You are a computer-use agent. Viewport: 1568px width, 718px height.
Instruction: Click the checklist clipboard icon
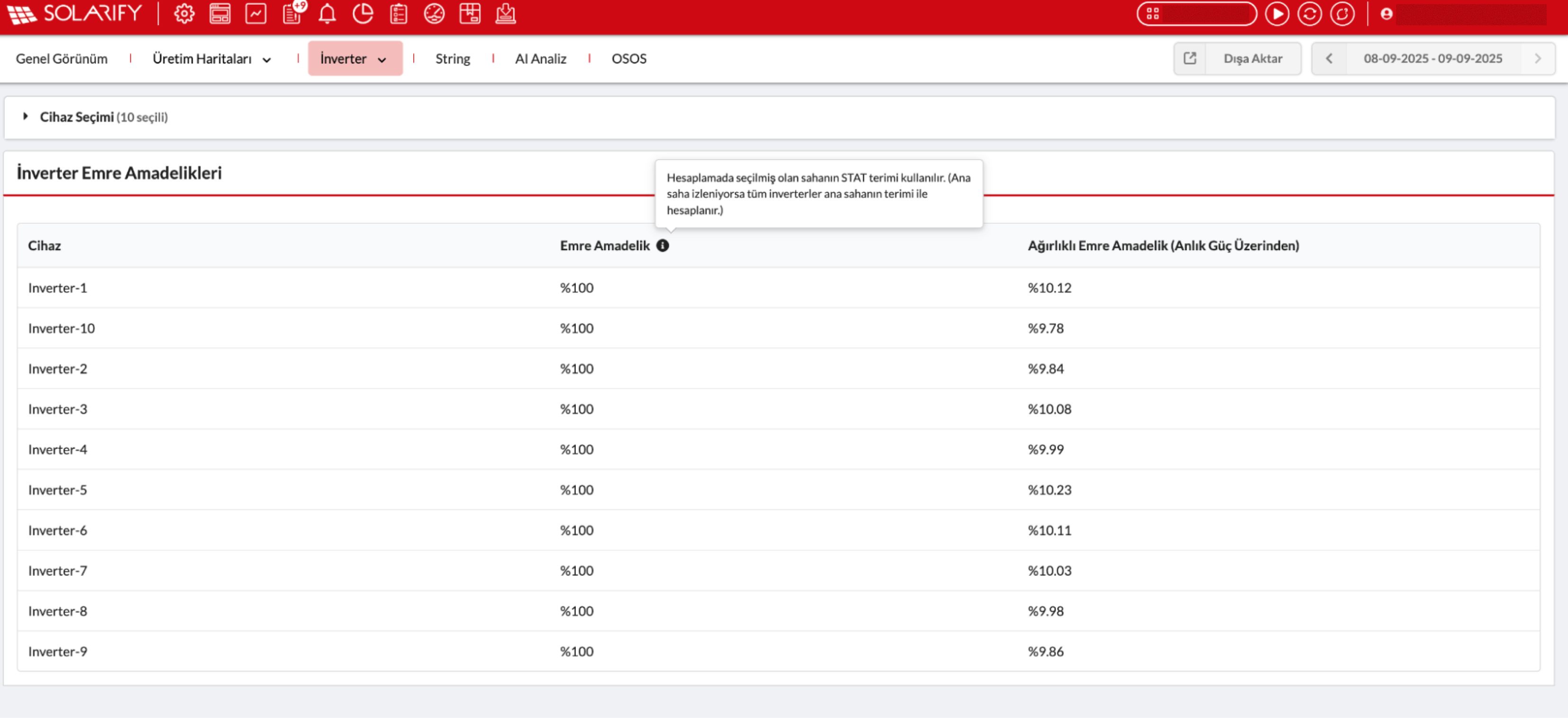tap(399, 13)
